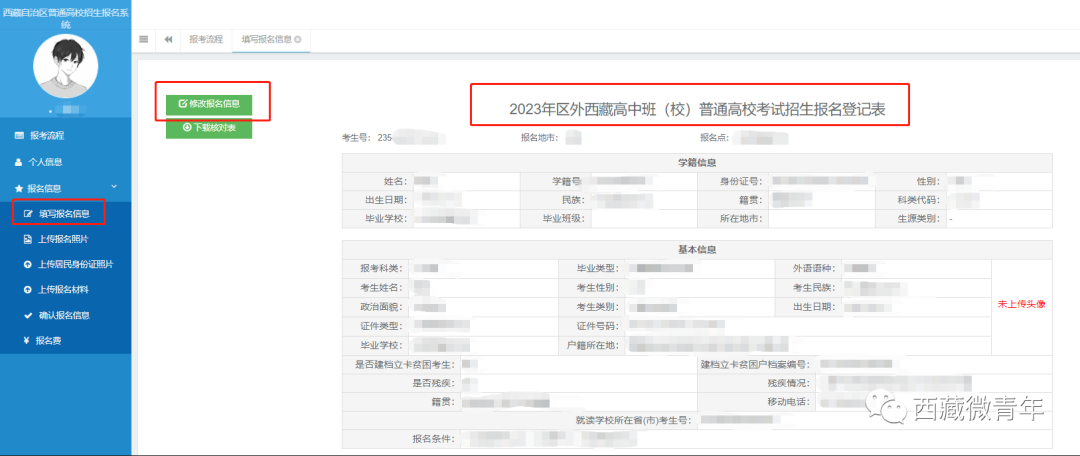Click the 上传居民身份证照片 upload icon
The width and height of the screenshot is (1080, 456).
pos(27,265)
